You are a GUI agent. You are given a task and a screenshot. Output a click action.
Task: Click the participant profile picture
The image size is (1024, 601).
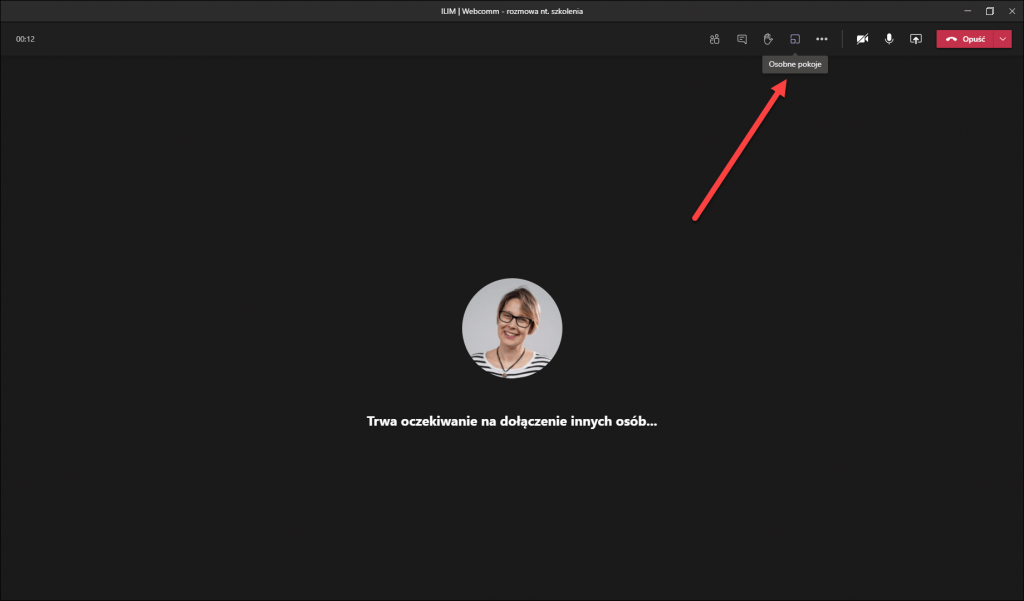(512, 328)
